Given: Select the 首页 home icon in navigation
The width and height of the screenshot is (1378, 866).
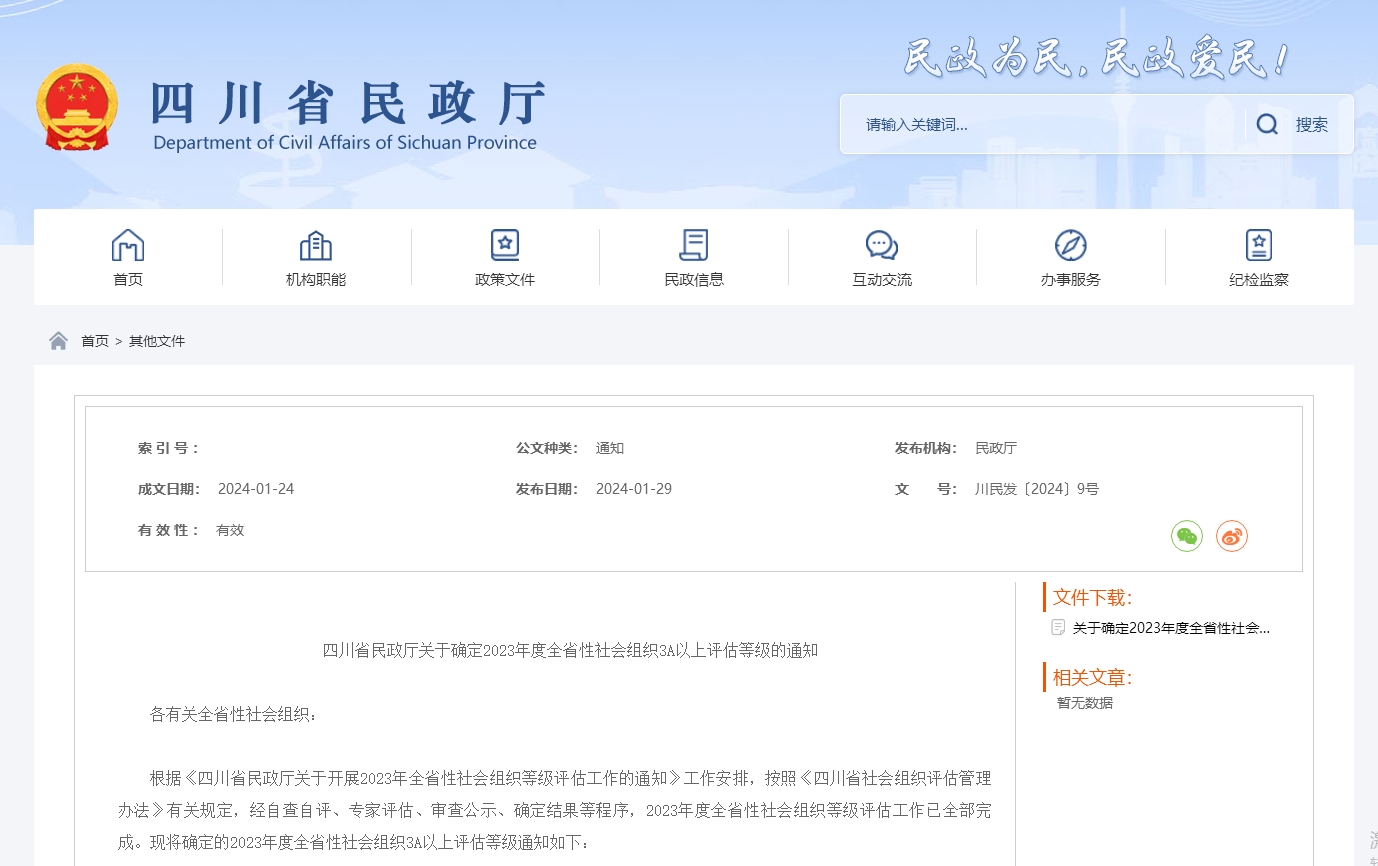Looking at the screenshot, I should pos(128,245).
